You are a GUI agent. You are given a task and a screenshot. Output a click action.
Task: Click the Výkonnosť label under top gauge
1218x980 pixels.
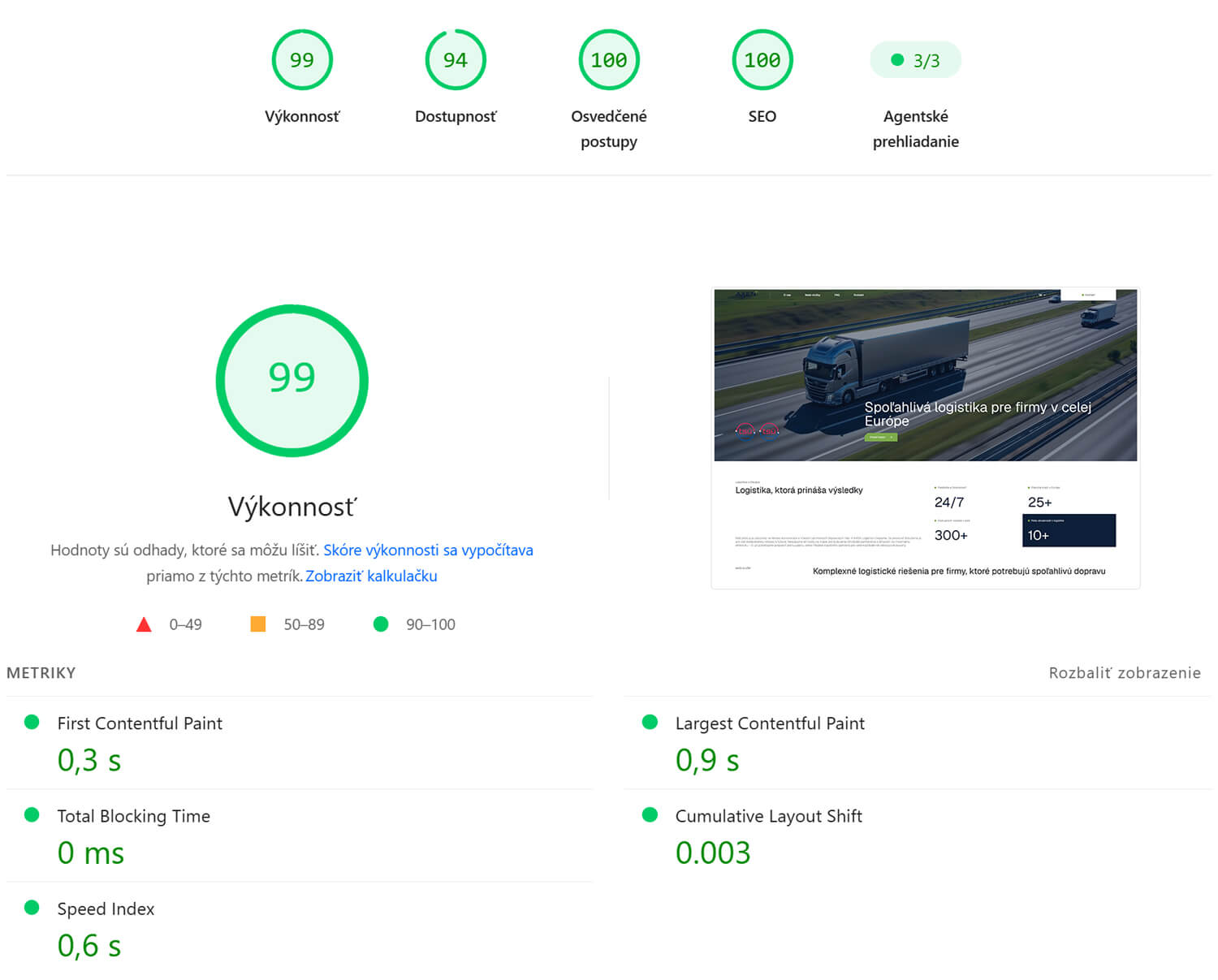[x=302, y=116]
